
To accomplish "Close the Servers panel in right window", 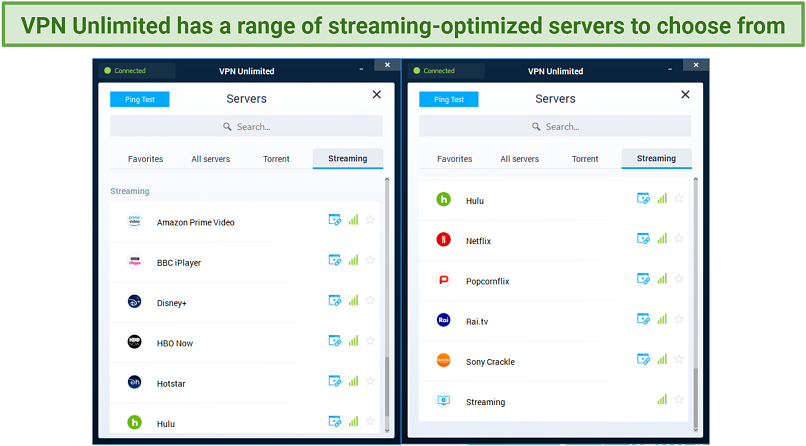I will [x=685, y=95].
